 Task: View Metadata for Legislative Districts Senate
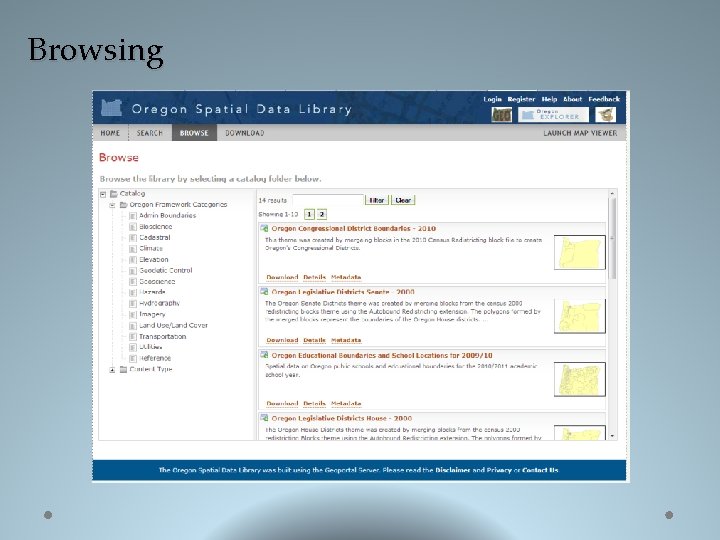346,340
